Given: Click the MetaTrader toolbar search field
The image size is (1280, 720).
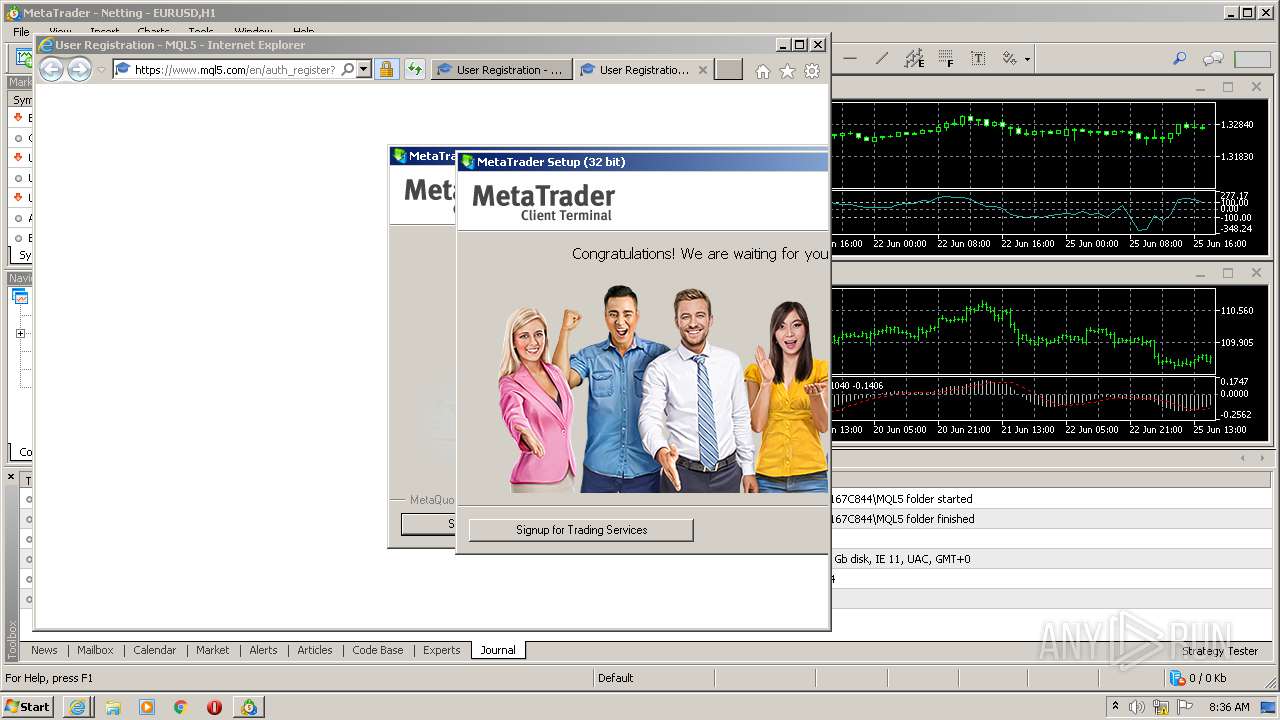Looking at the screenshot, I should tap(1252, 59).
